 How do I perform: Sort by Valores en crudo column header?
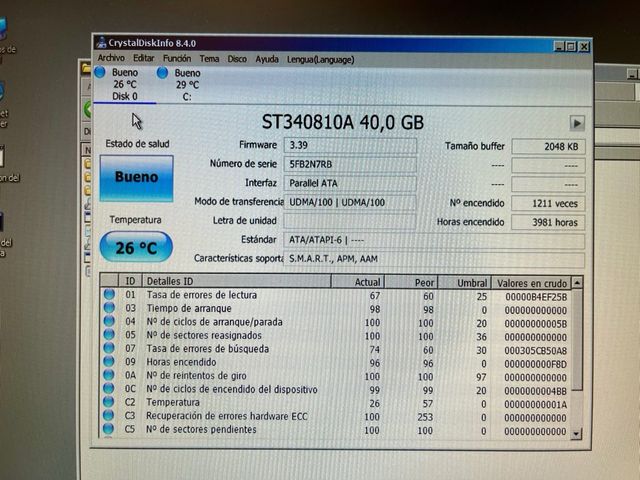point(531,283)
